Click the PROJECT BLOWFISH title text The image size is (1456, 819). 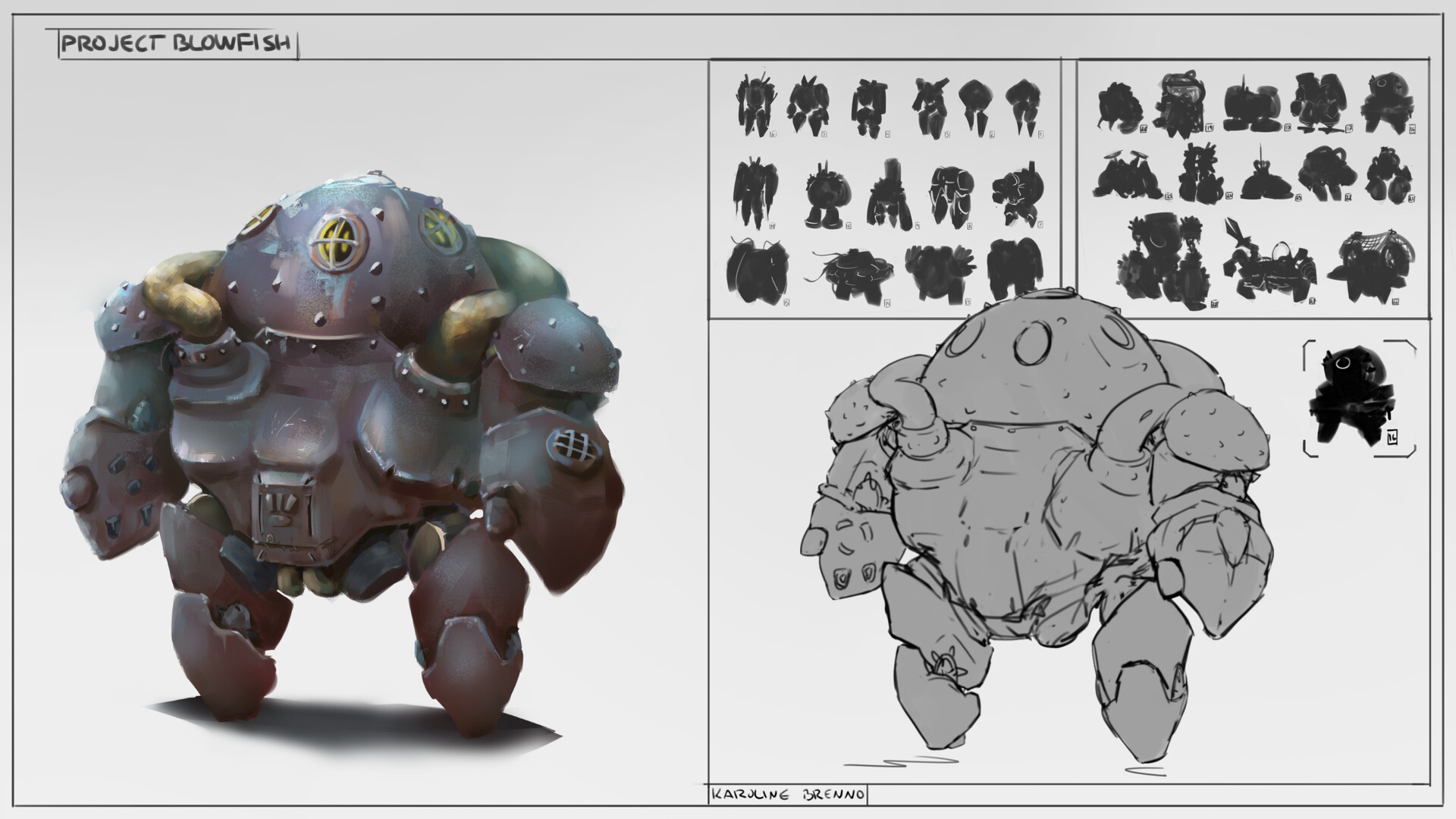click(x=178, y=43)
